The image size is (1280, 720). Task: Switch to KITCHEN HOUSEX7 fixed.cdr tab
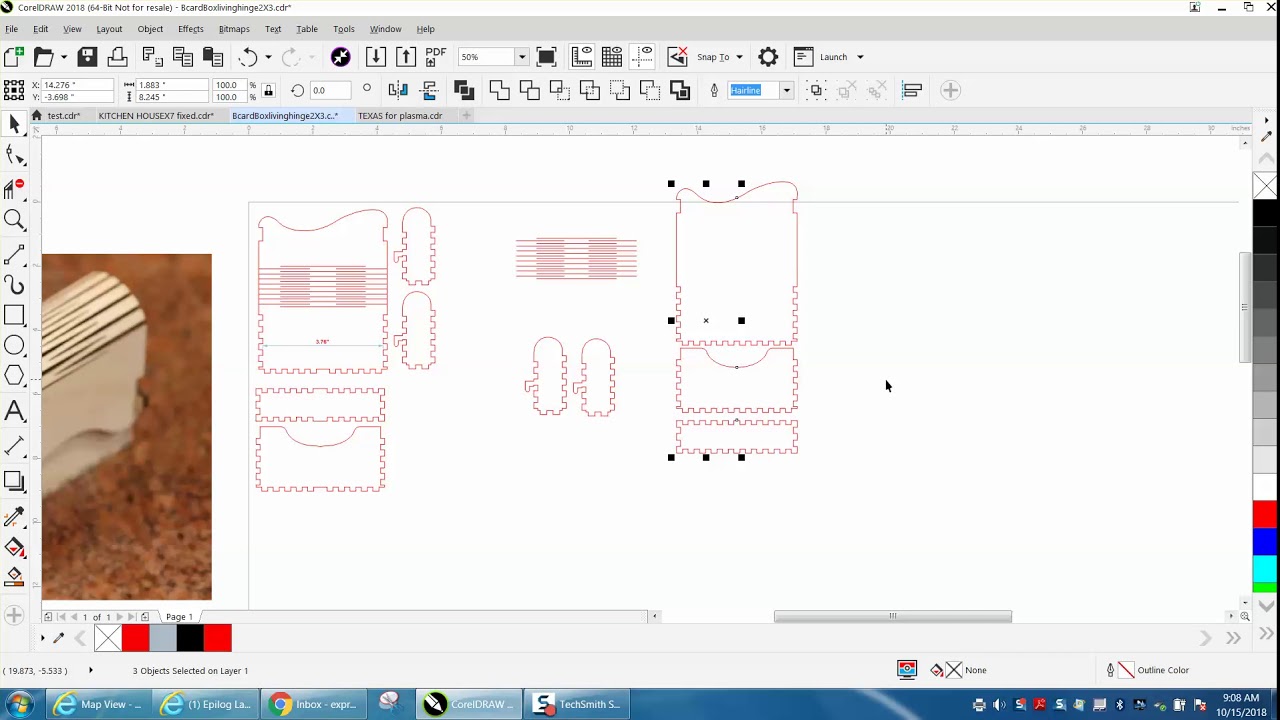[155, 116]
